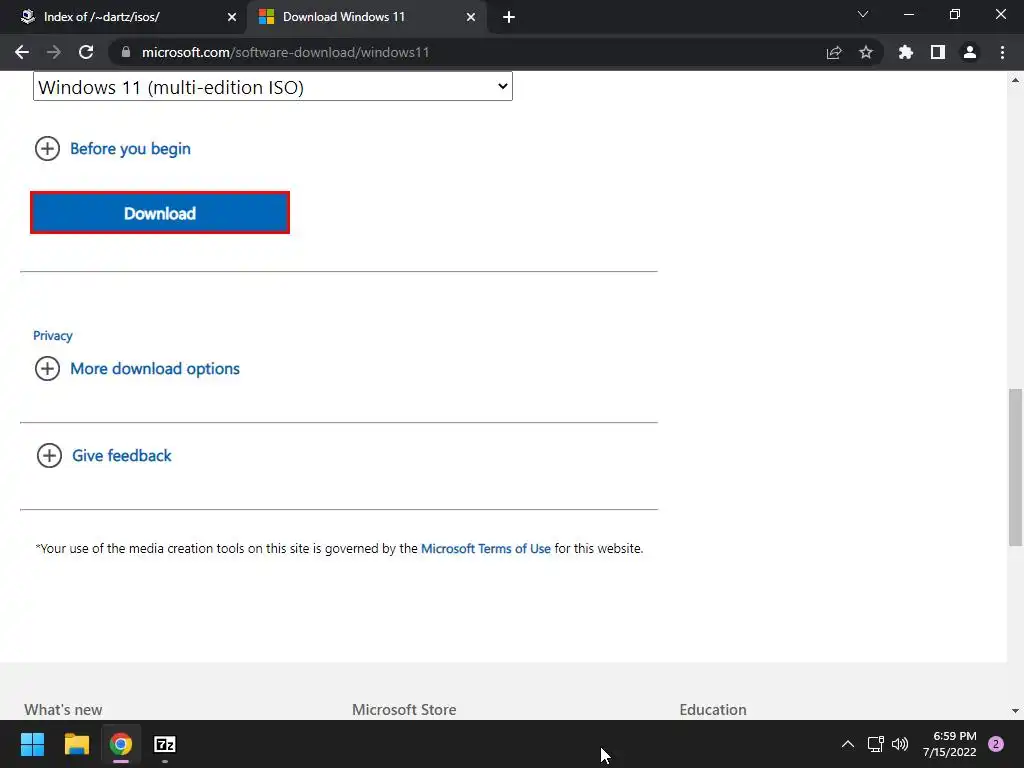Open the Windows Start menu
The height and width of the screenshot is (768, 1024).
coord(32,744)
